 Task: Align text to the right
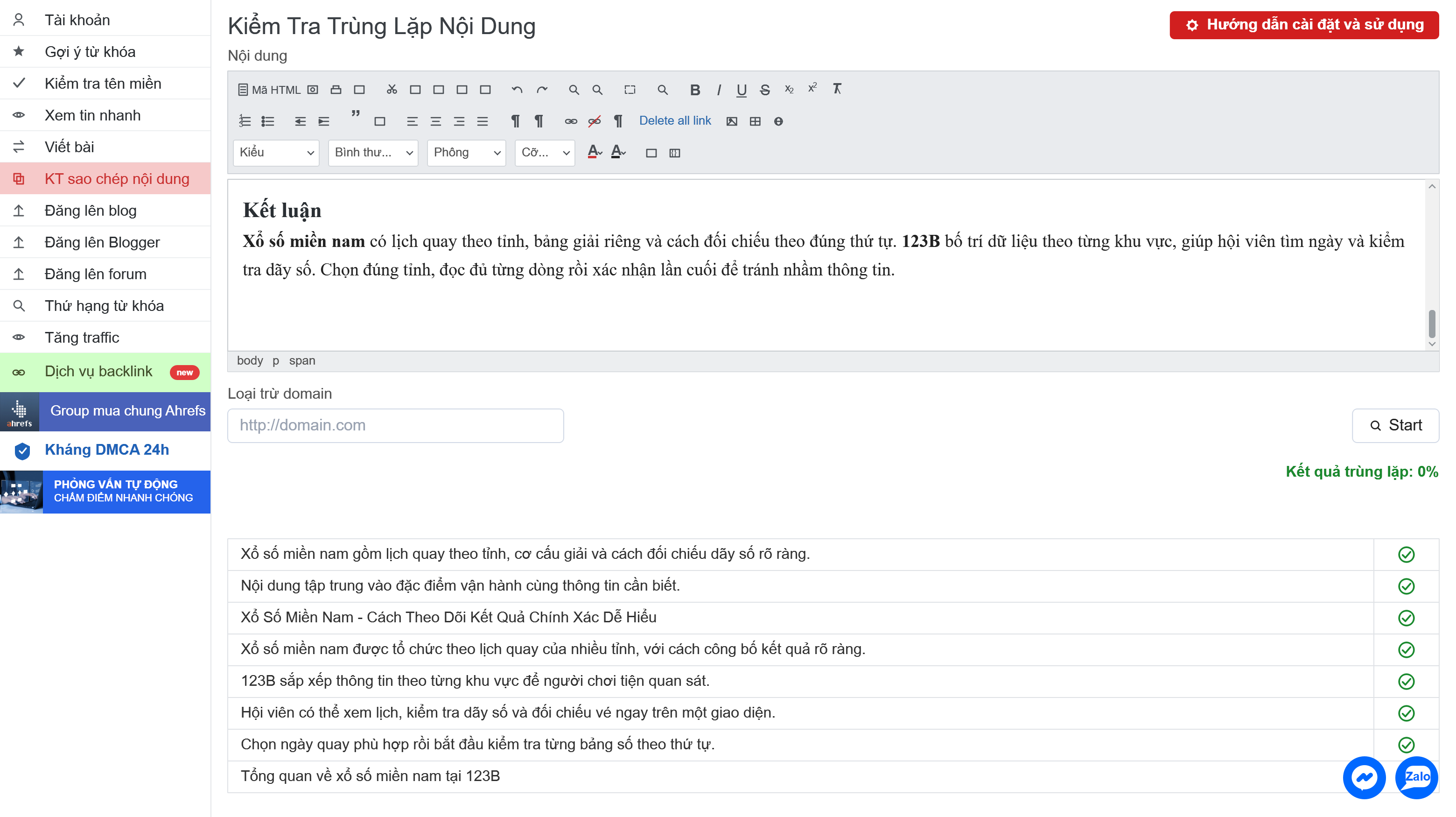[459, 121]
